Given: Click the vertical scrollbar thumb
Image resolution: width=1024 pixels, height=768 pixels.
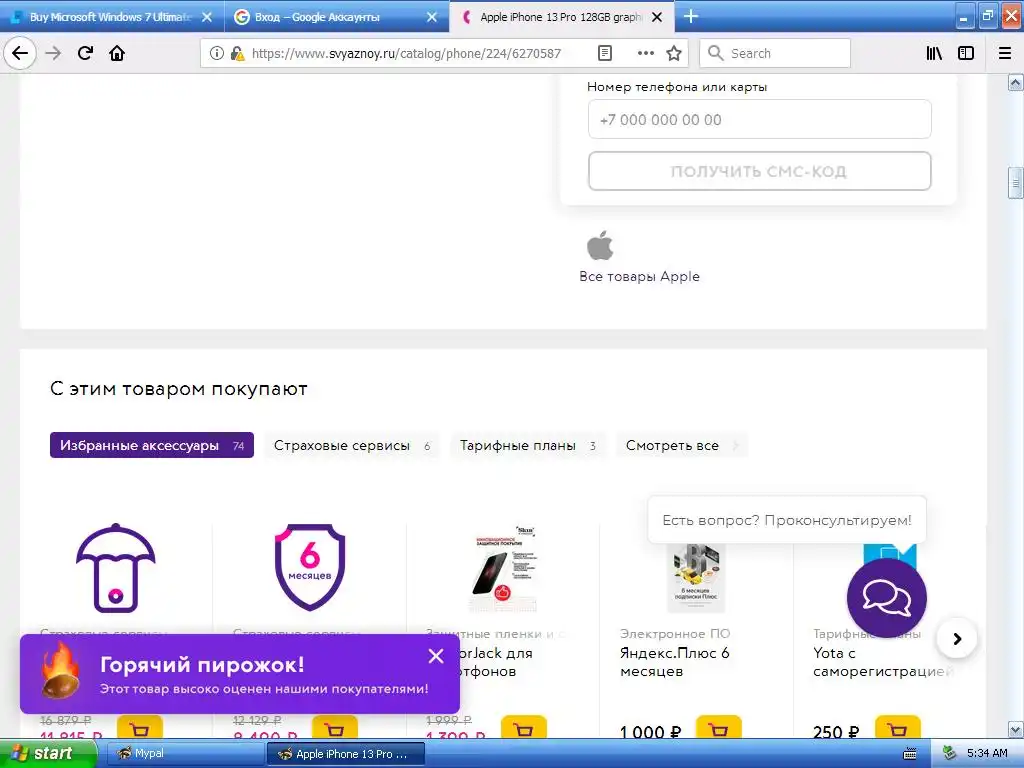Looking at the screenshot, I should click(x=1015, y=183).
